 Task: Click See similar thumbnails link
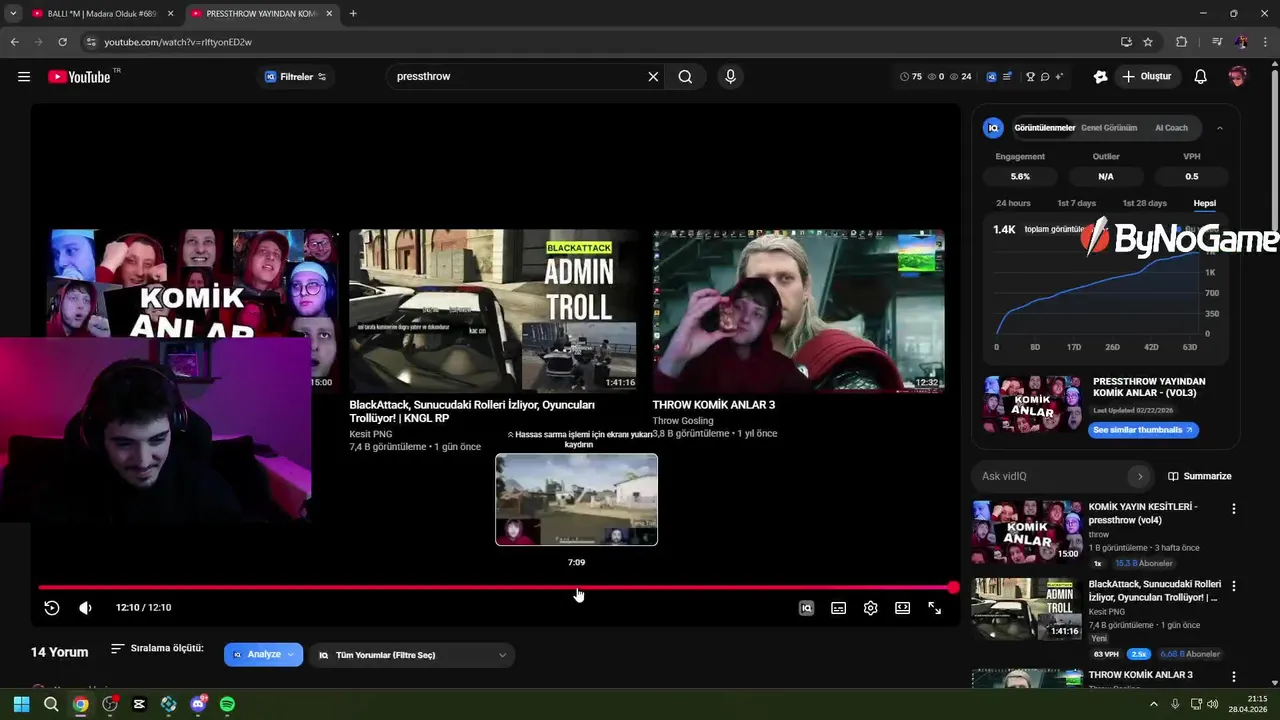pyautogui.click(x=1143, y=430)
